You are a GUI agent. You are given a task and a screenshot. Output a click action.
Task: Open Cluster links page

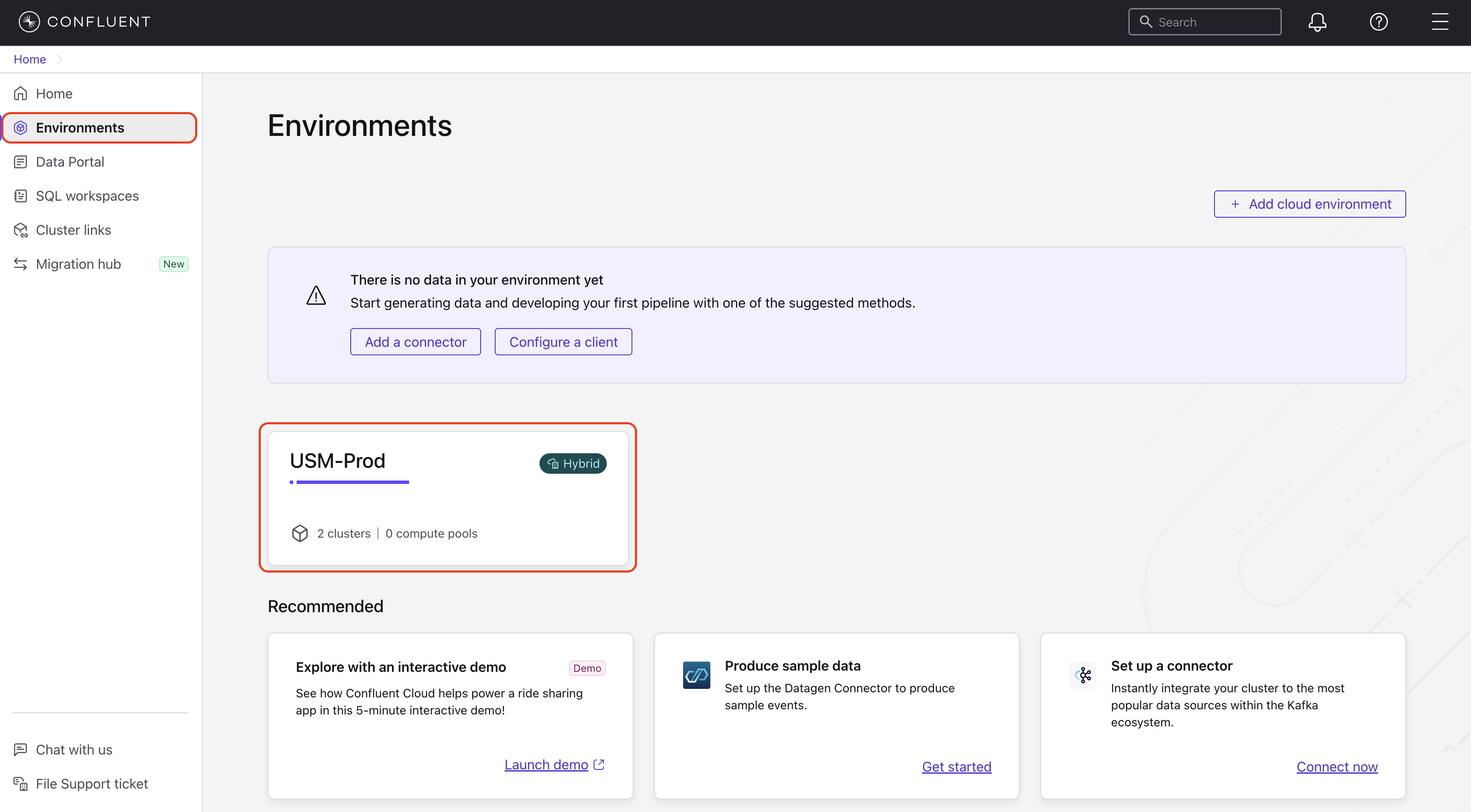tap(73, 230)
